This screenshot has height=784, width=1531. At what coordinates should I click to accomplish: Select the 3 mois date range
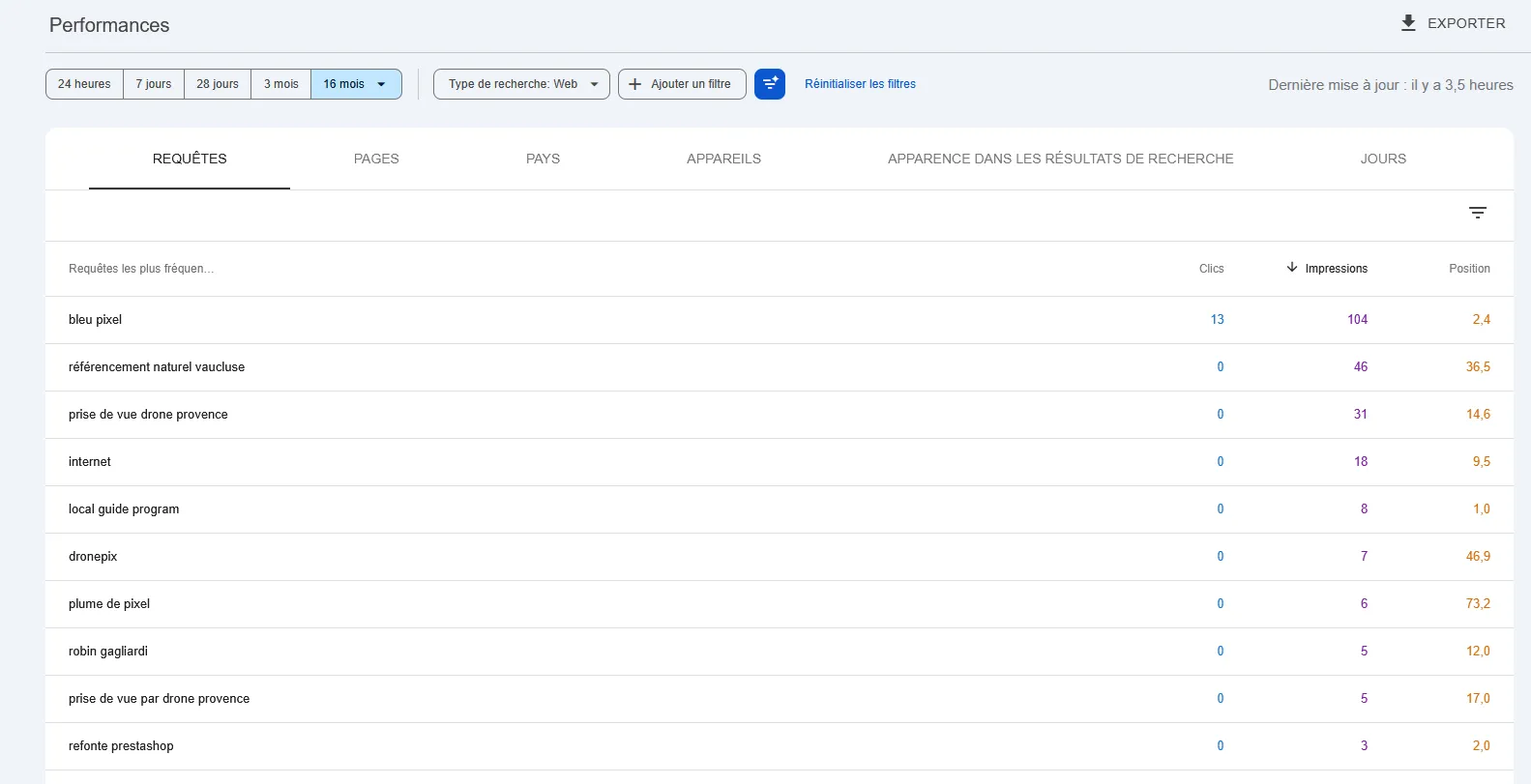click(x=281, y=84)
